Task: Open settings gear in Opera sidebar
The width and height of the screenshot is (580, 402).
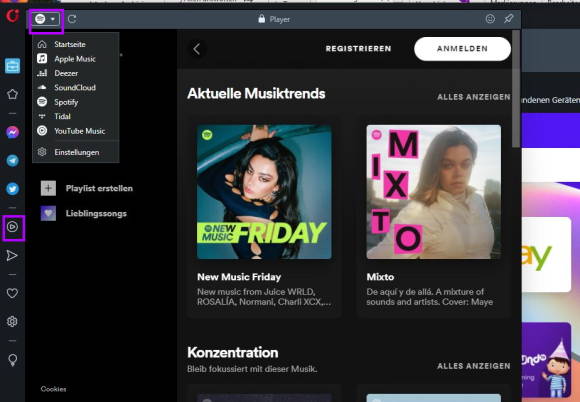Action: point(12,321)
